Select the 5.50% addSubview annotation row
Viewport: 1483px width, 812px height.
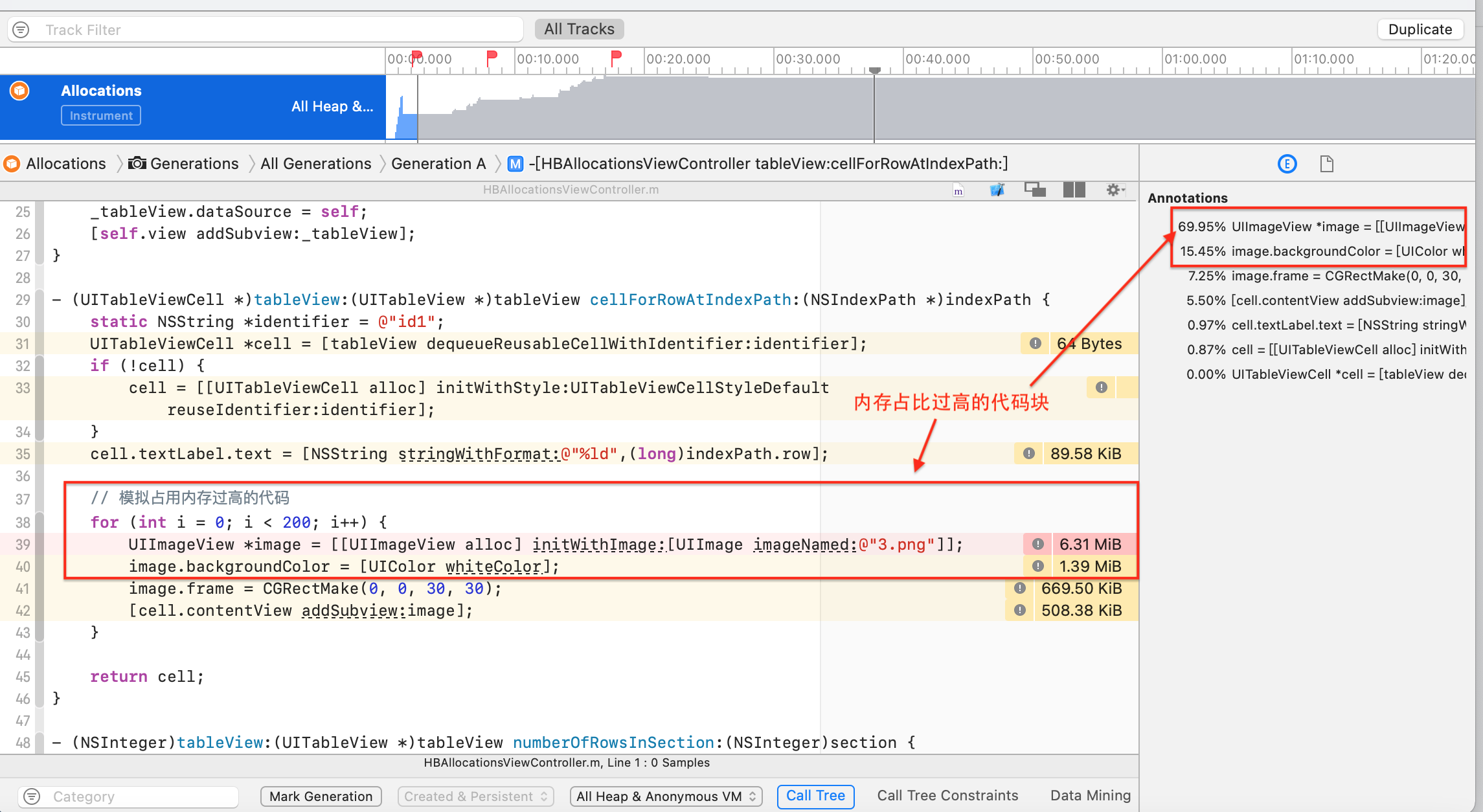click(1325, 300)
